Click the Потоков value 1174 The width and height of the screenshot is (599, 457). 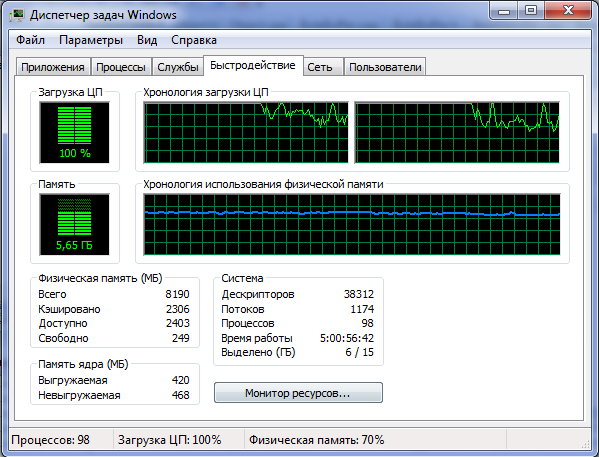362,309
